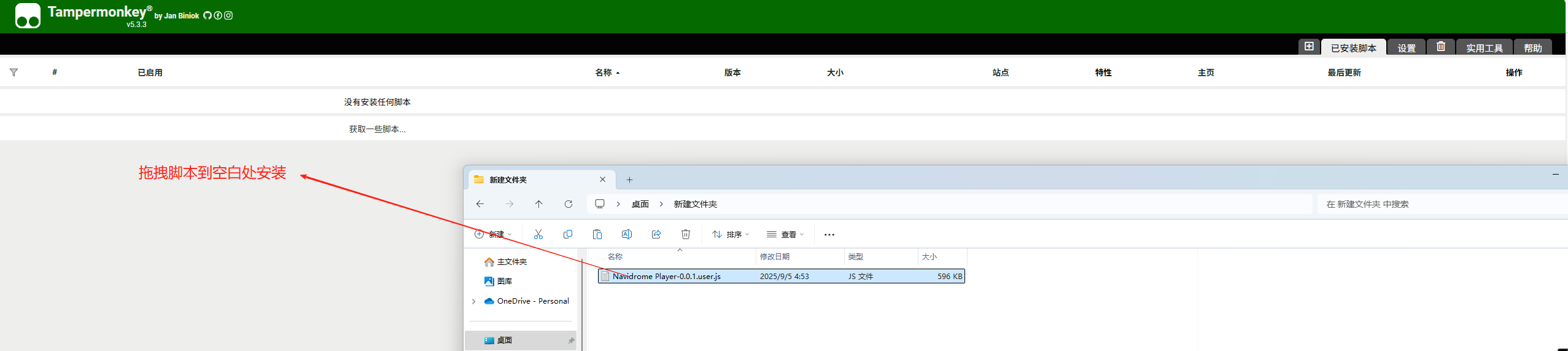Open 图库 in the navigation pane
This screenshot has width=1568, height=351.
tap(505, 282)
